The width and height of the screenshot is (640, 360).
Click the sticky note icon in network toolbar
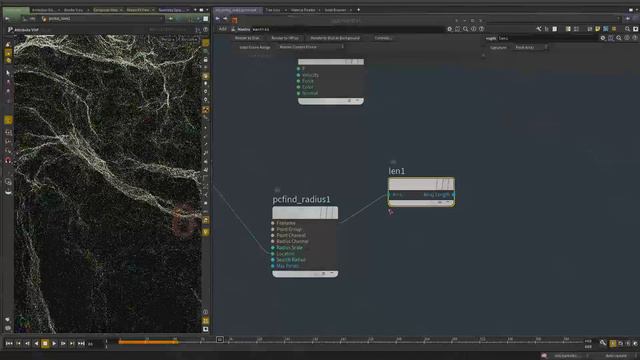click(598, 29)
